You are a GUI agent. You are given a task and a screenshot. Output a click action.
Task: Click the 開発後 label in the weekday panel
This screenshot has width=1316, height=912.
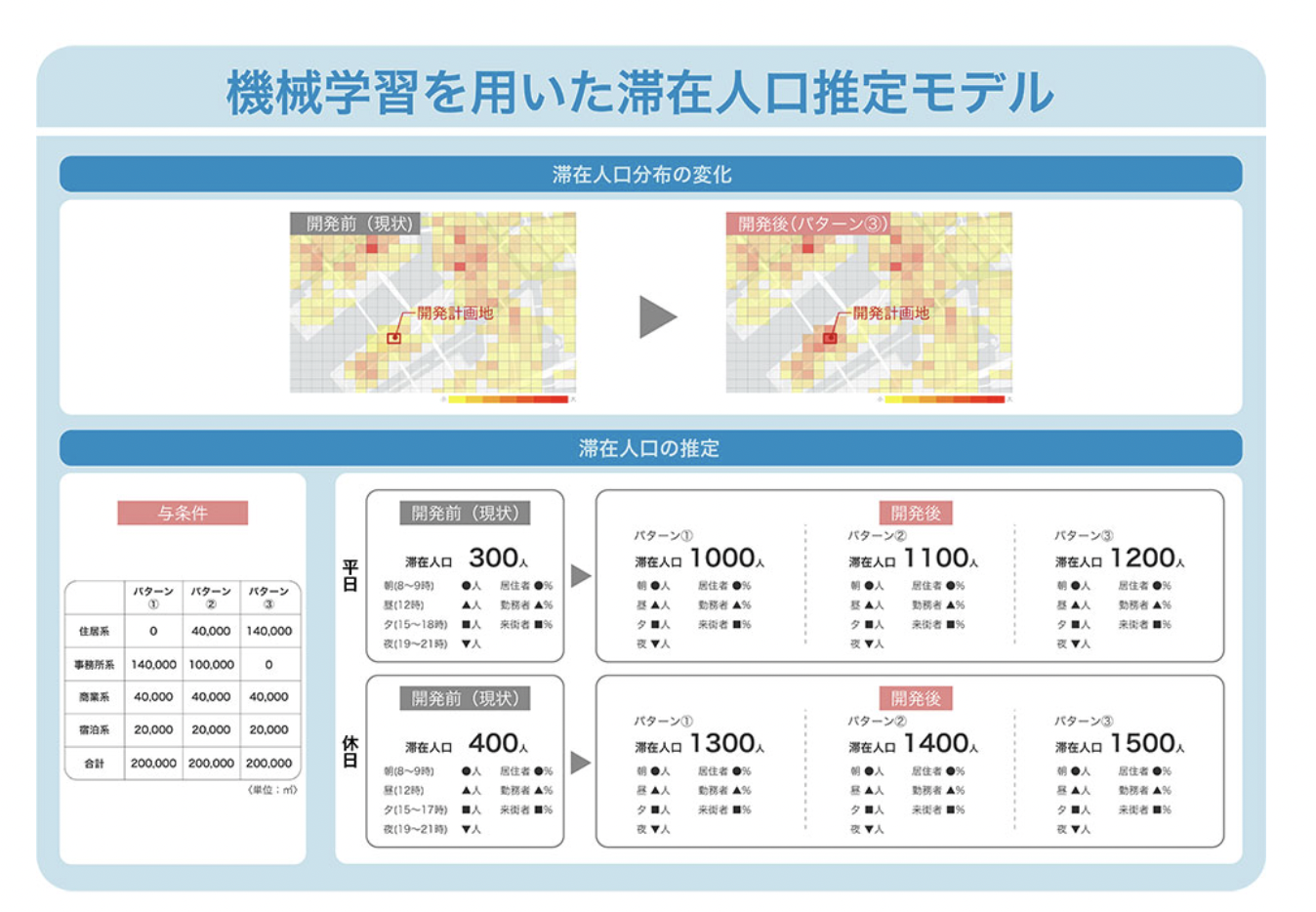[x=915, y=513]
